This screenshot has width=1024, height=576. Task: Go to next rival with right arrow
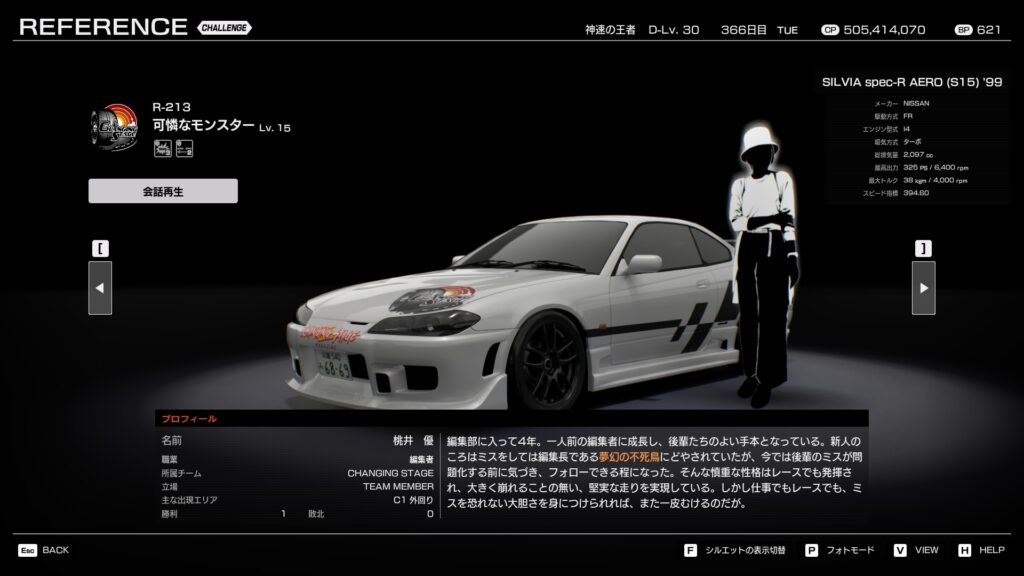923,288
